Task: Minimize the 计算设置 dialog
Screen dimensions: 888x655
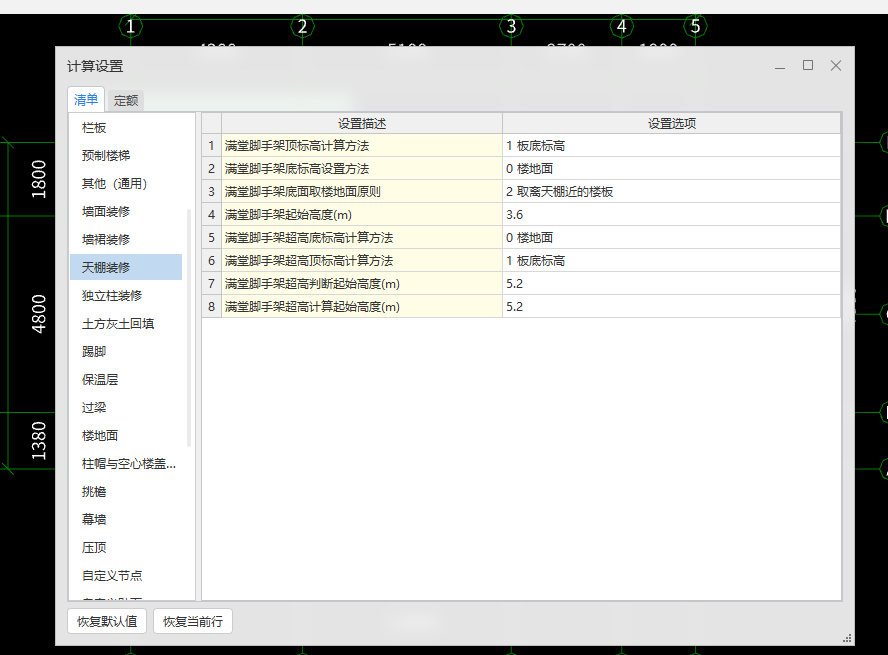Action: [x=780, y=66]
